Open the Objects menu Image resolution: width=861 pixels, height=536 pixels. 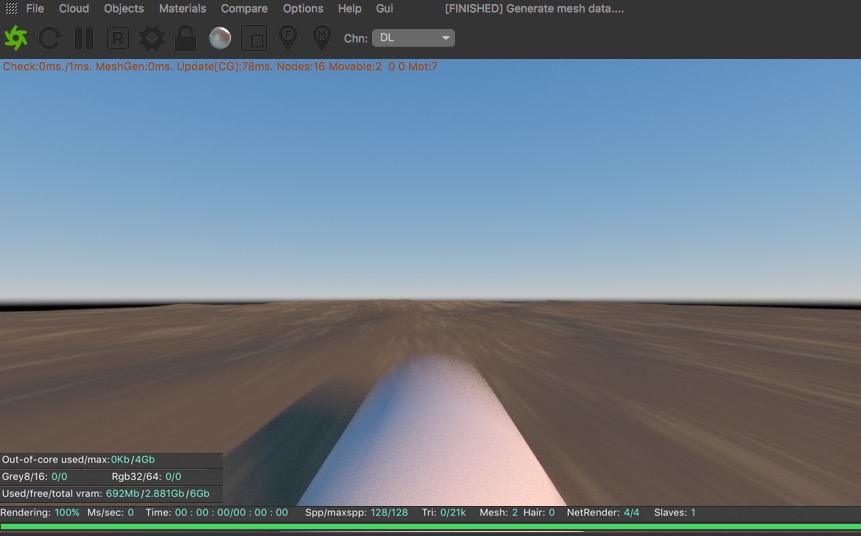pyautogui.click(x=124, y=8)
